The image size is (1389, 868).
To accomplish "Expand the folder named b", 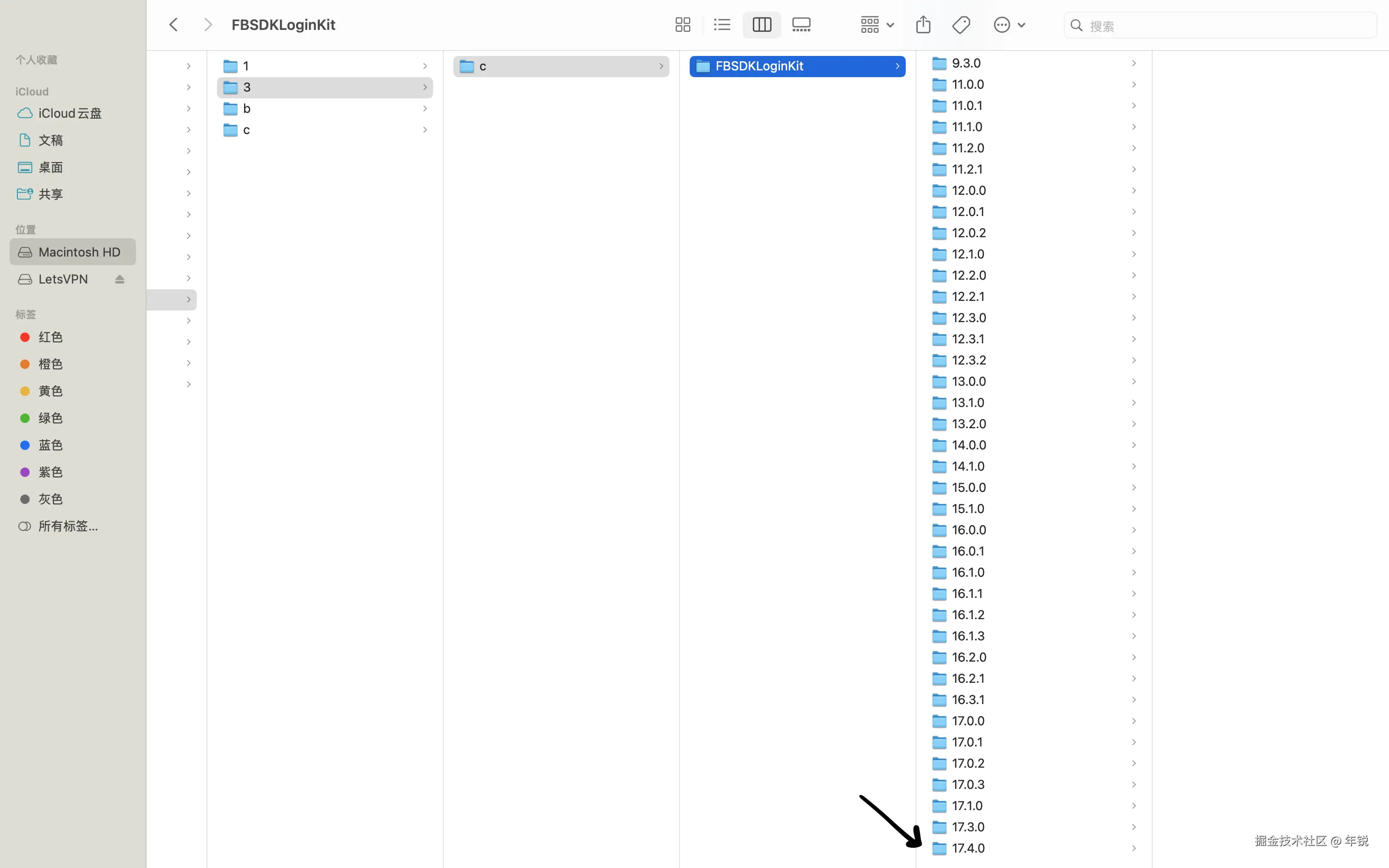I will click(x=247, y=108).
